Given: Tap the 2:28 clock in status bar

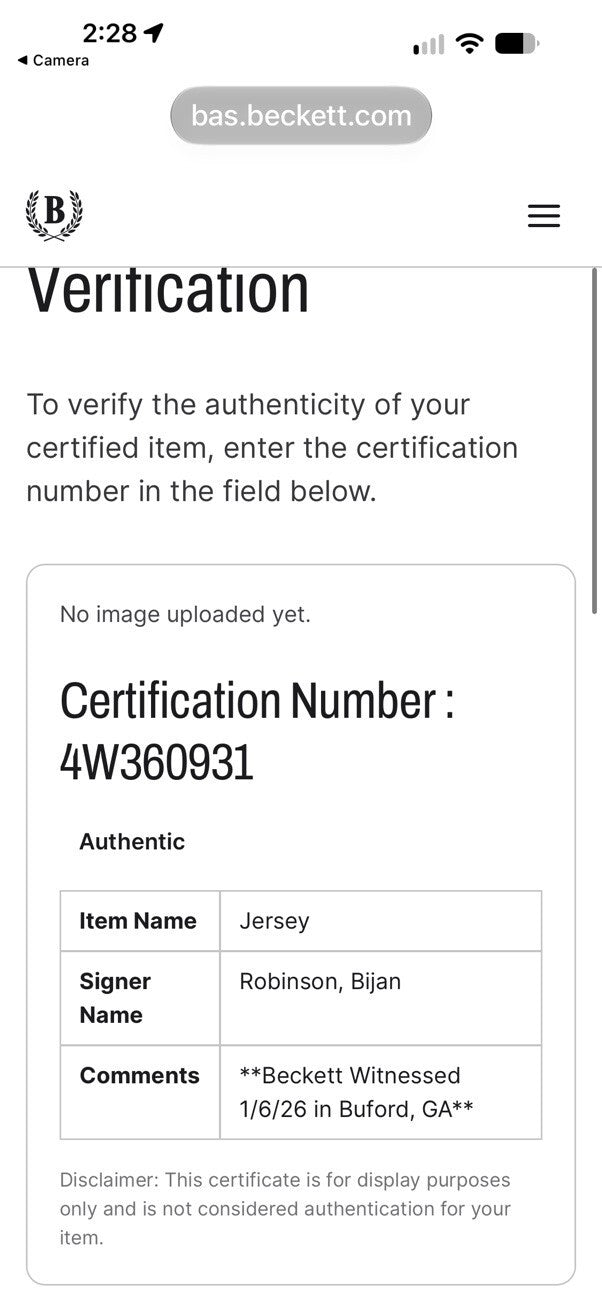Looking at the screenshot, I should (x=109, y=33).
